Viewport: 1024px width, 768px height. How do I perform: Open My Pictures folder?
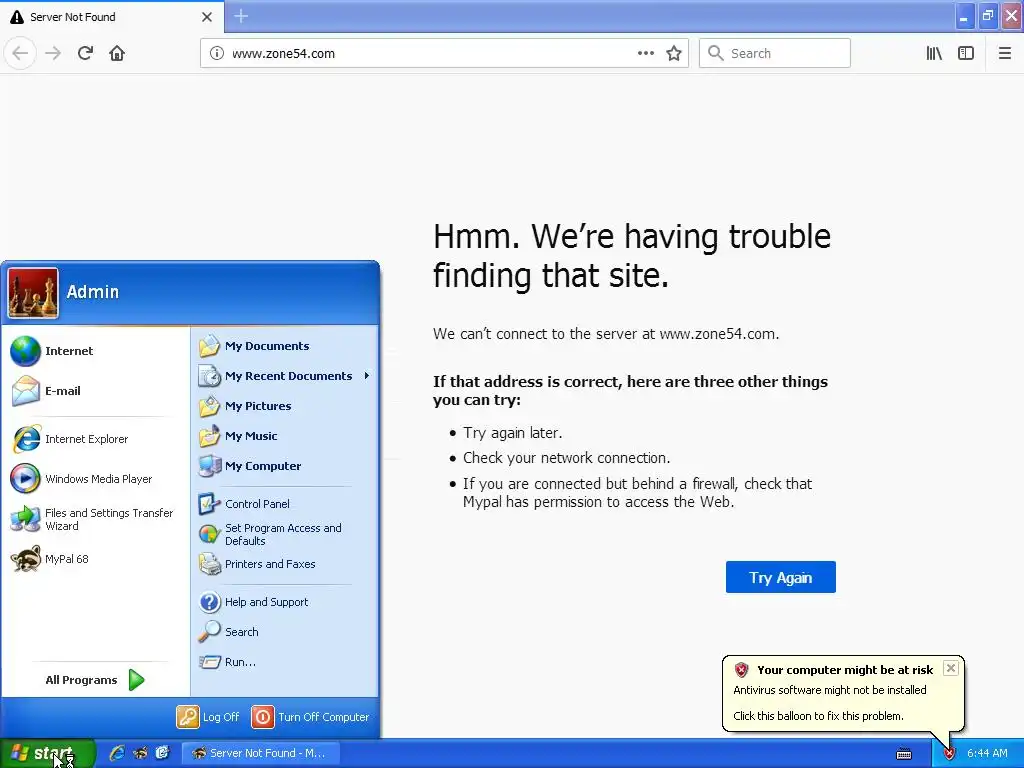[285, 406]
